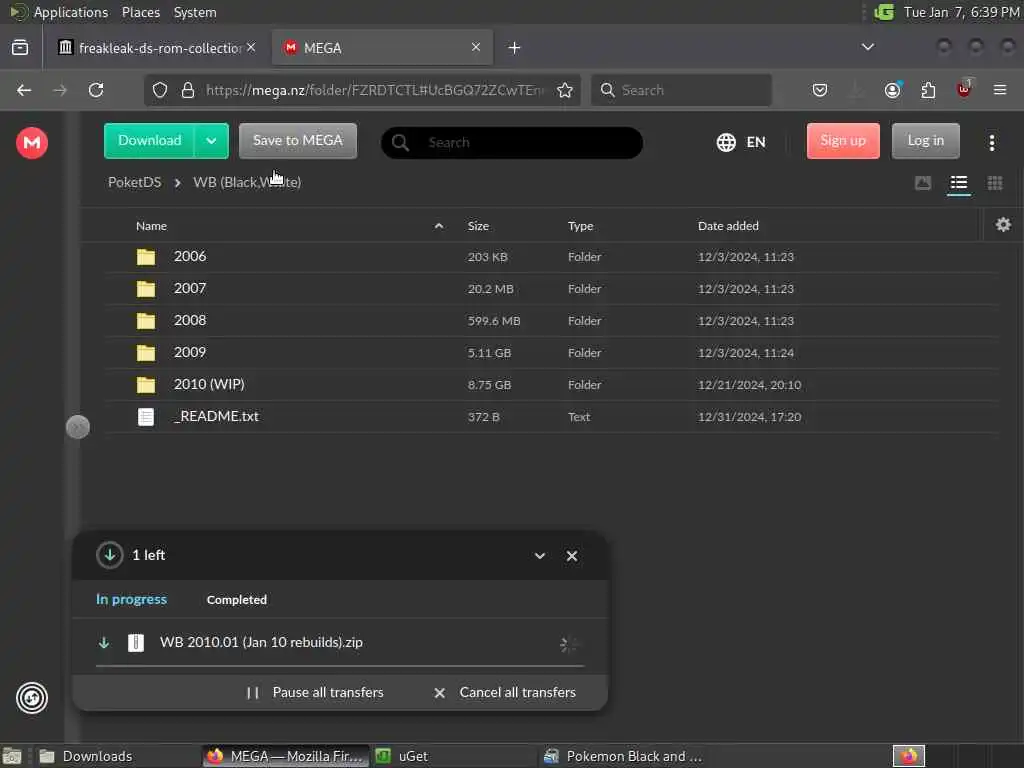Click the uBlock Origin extension icon
Viewport: 1024px width, 768px height.
coord(964,89)
